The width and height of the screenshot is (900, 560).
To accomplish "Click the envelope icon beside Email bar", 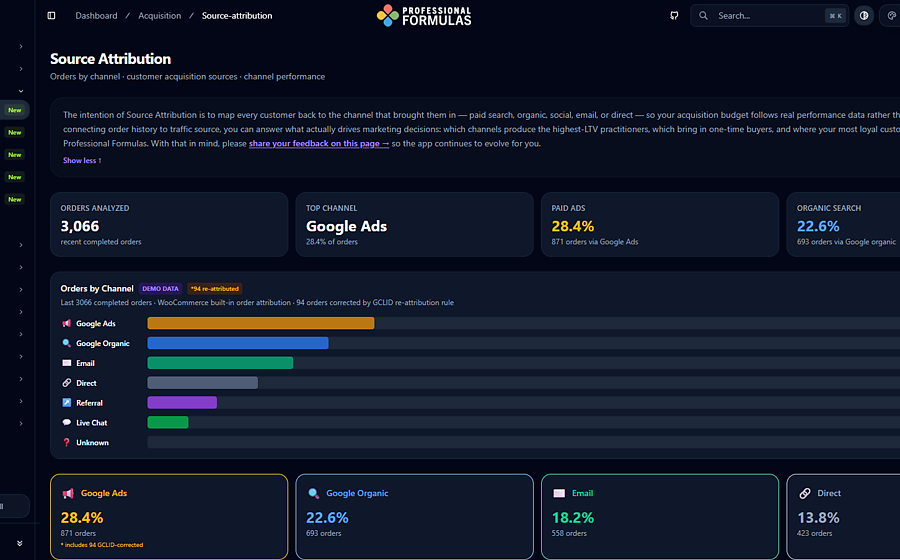I will click(67, 363).
